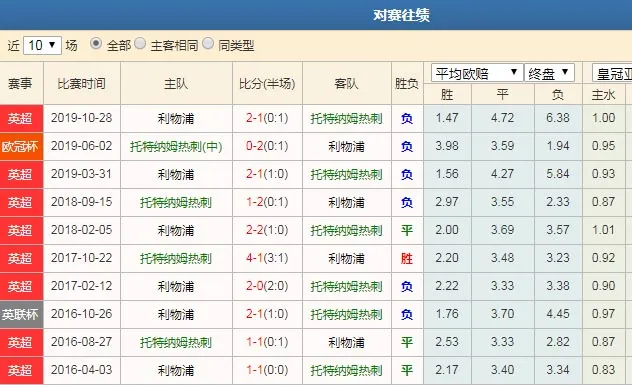Open the 0-2(0:1) score on 2019-06-02
The image size is (632, 387).
pos(267,146)
